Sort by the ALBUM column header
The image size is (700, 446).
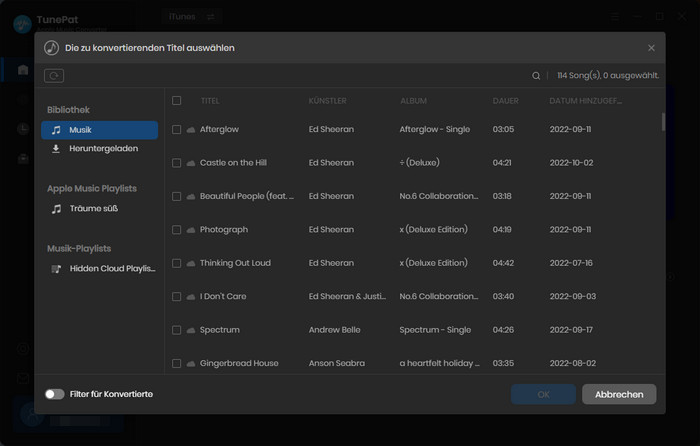coord(413,101)
